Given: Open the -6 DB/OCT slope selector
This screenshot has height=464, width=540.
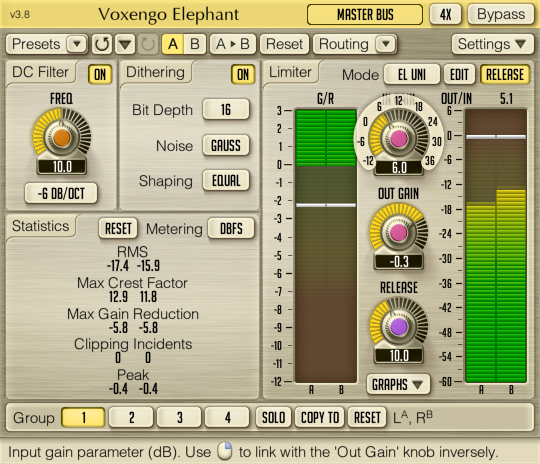Looking at the screenshot, I should point(61,194).
